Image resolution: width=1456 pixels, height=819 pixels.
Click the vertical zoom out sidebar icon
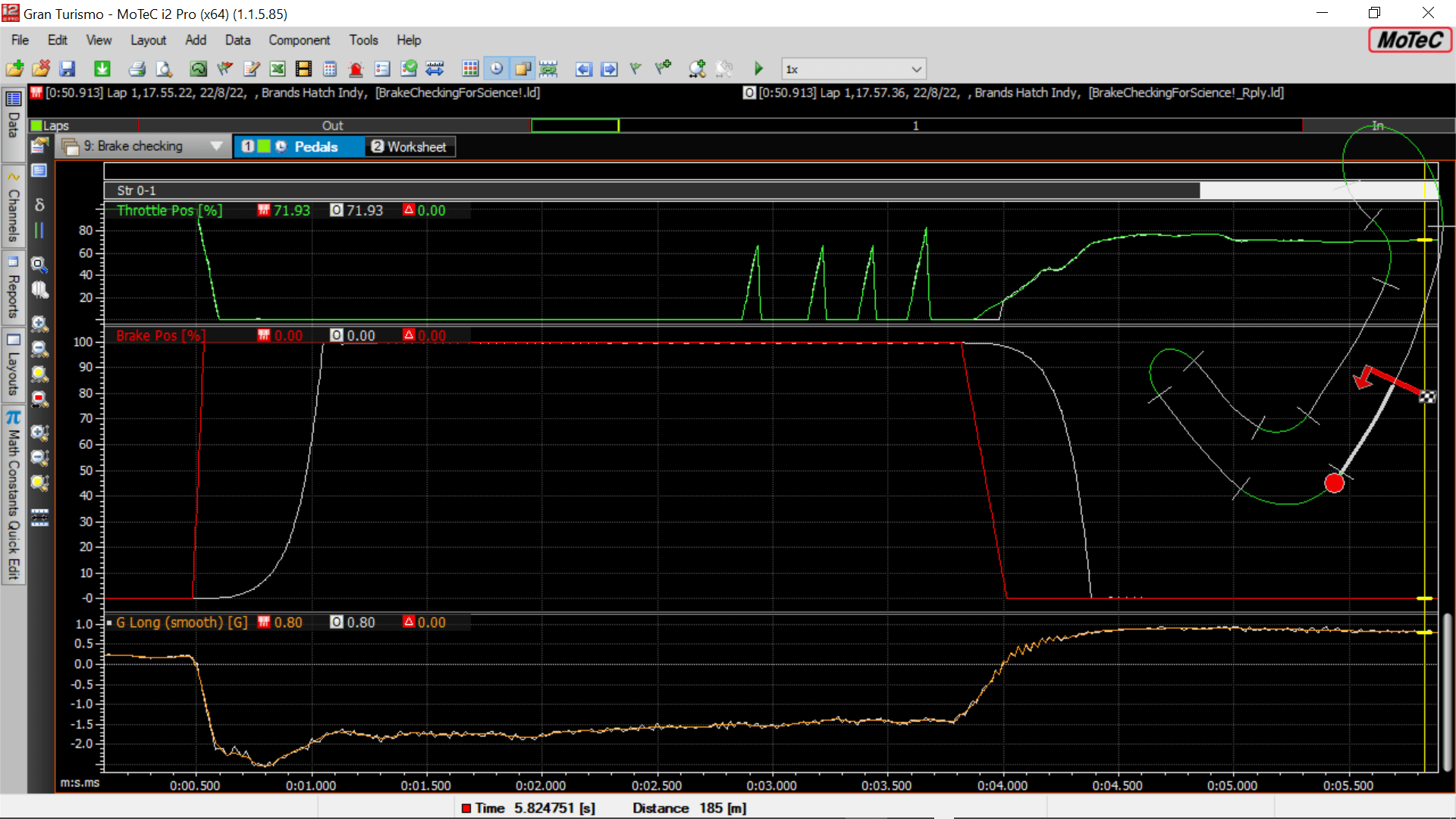pyautogui.click(x=39, y=458)
